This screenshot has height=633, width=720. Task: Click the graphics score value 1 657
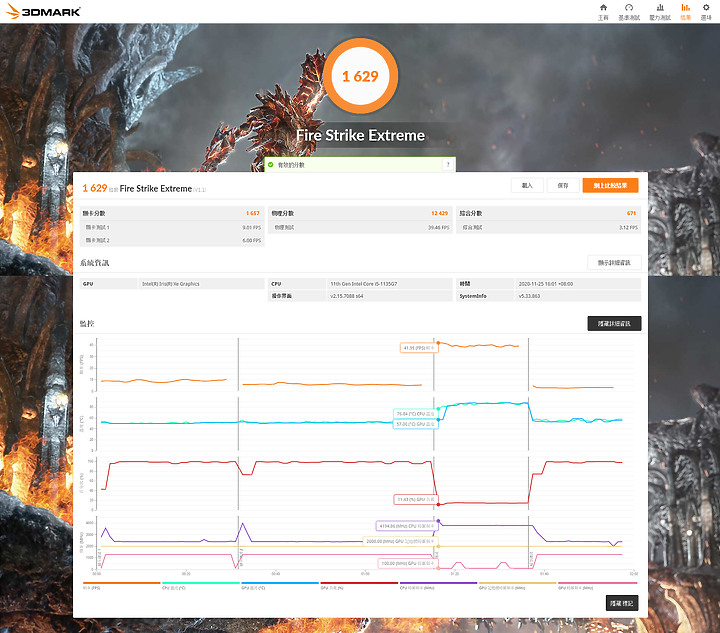253,213
